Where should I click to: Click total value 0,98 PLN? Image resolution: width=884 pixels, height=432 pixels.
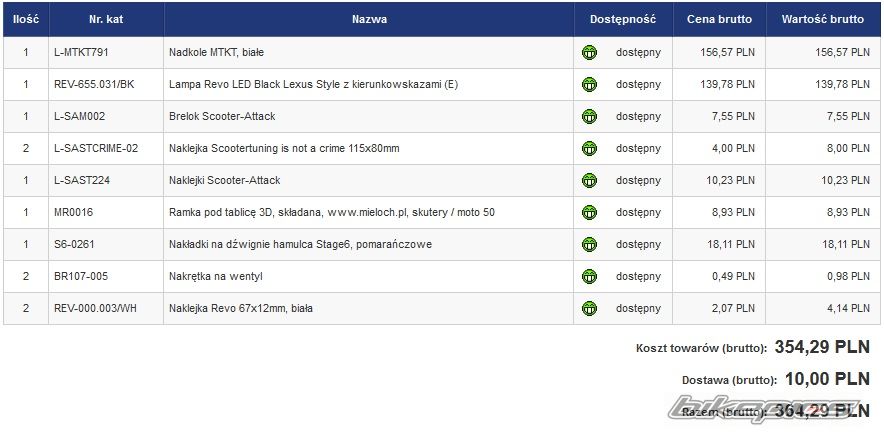[848, 276]
